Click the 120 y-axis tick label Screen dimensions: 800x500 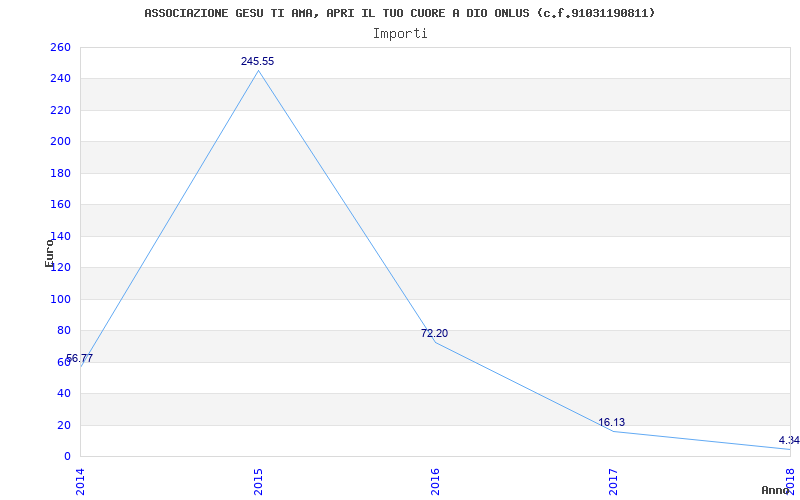pyautogui.click(x=60, y=268)
